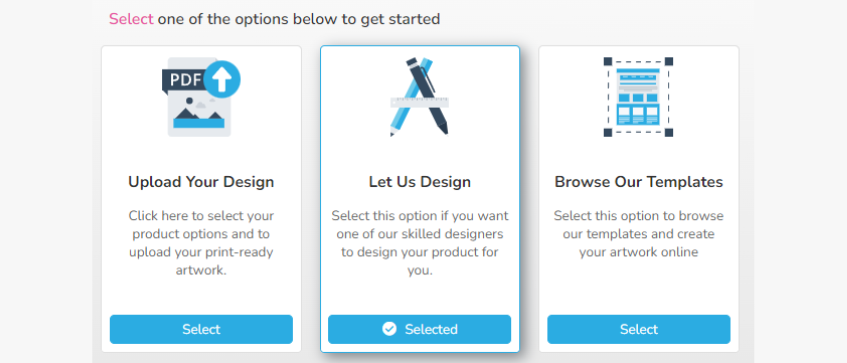This screenshot has height=363, width=847.
Task: Click the print-ready artwork description text
Action: [x=201, y=243]
